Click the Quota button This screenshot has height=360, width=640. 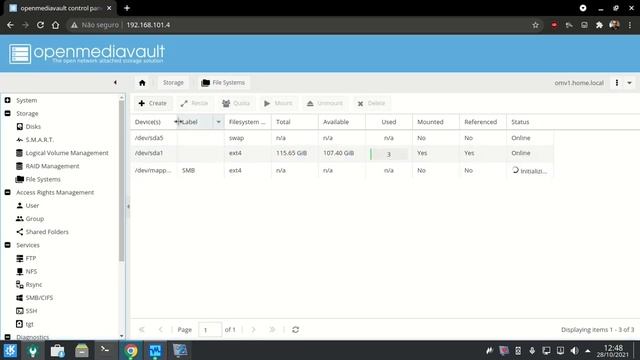coord(236,103)
